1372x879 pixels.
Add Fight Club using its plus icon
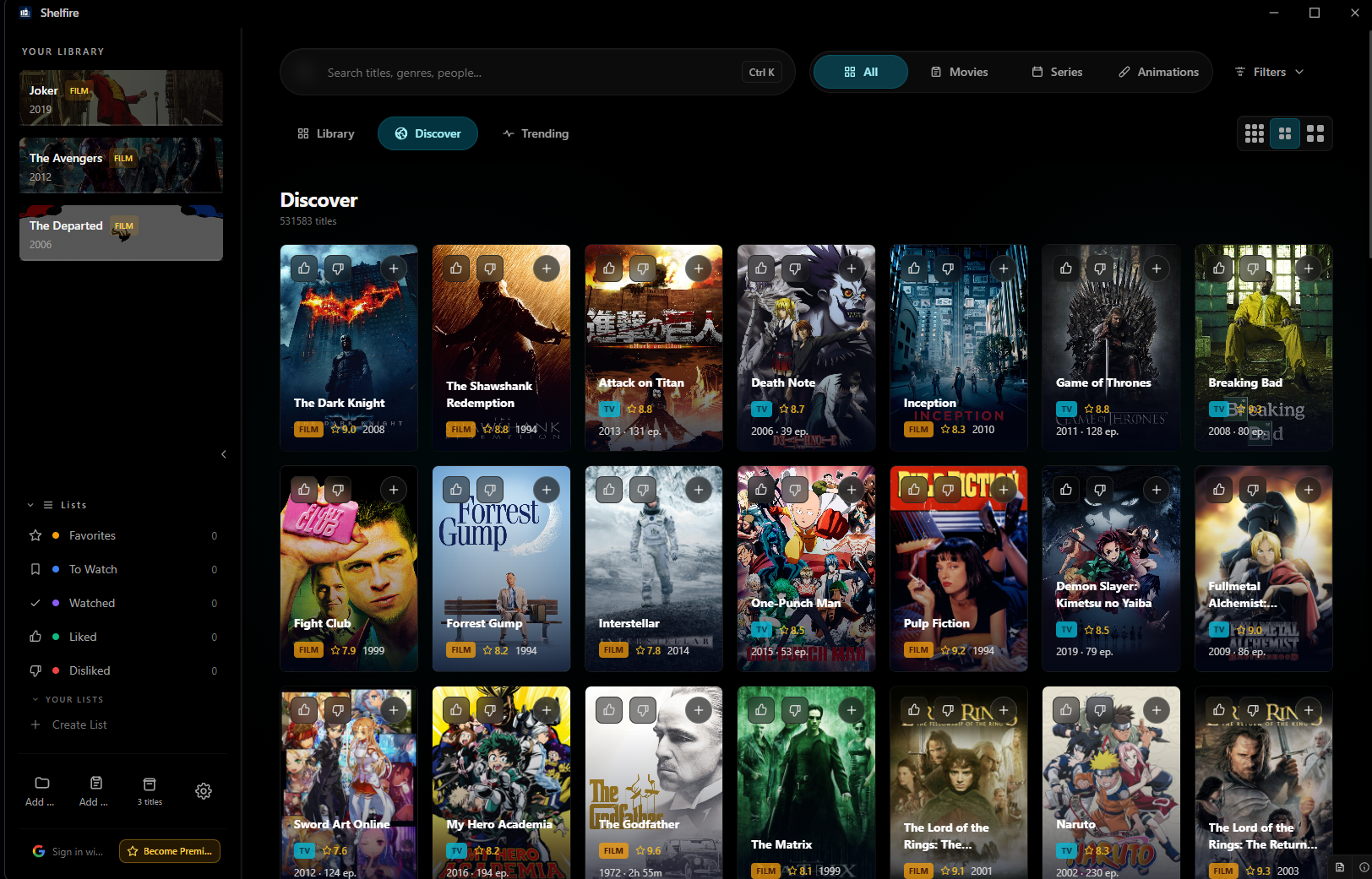(x=394, y=490)
